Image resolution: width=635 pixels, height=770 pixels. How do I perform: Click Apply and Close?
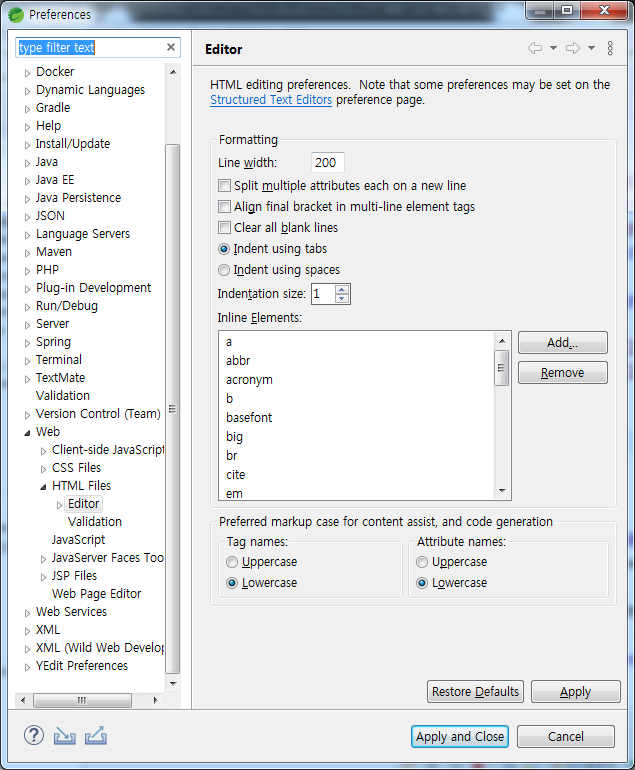pyautogui.click(x=460, y=737)
